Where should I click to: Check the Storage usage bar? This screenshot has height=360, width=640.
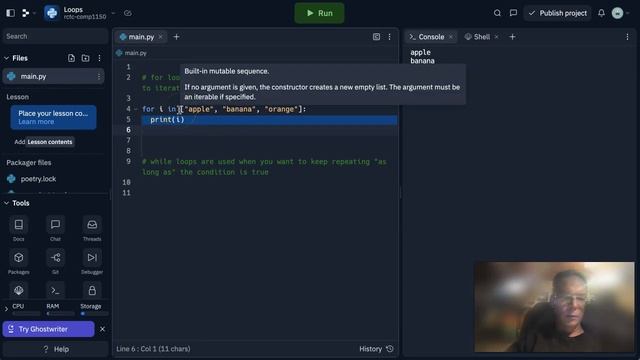coord(94,313)
